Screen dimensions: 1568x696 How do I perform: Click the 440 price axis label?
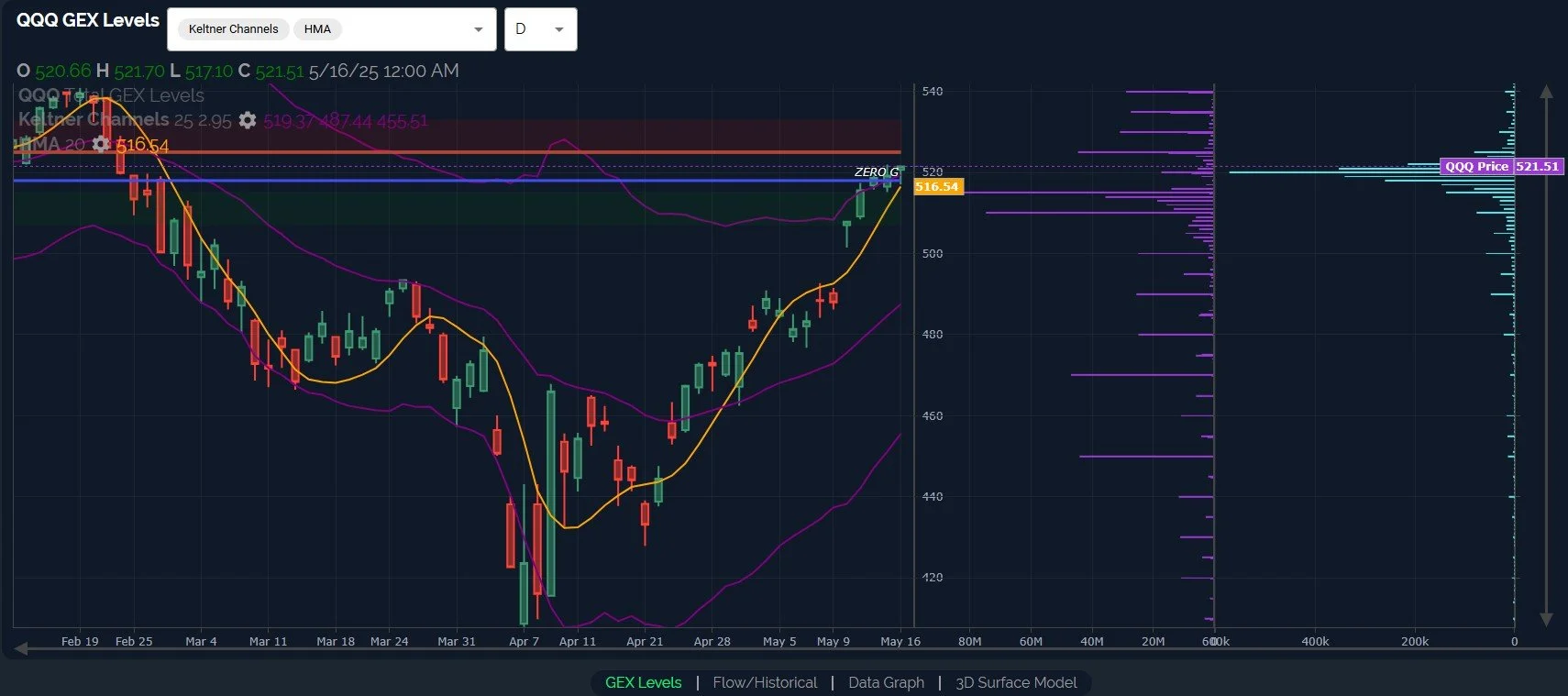933,496
